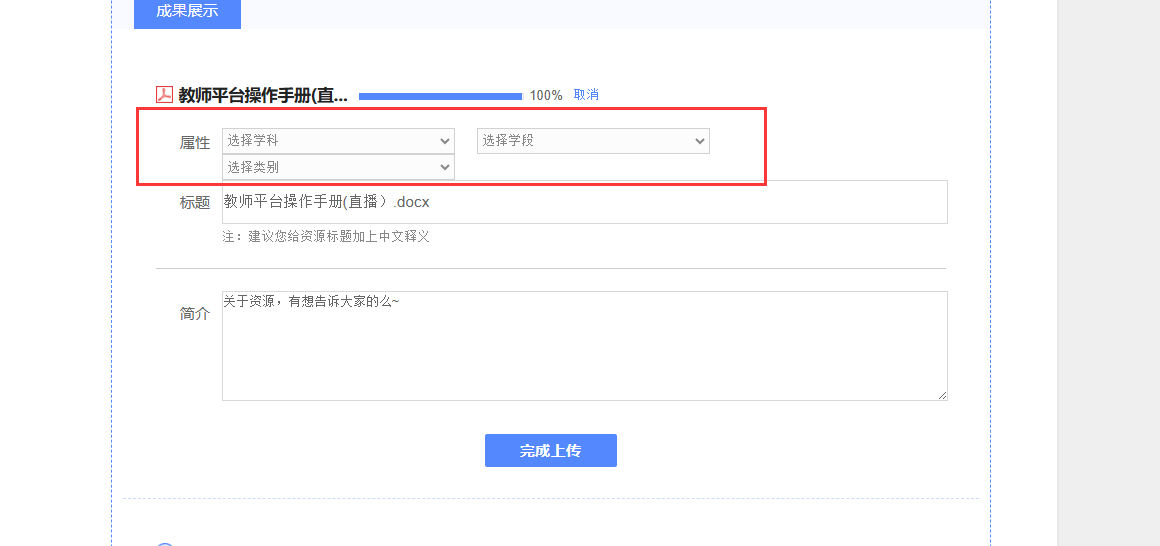Click the 100% progress percentage text
The width and height of the screenshot is (1160, 546).
point(546,95)
